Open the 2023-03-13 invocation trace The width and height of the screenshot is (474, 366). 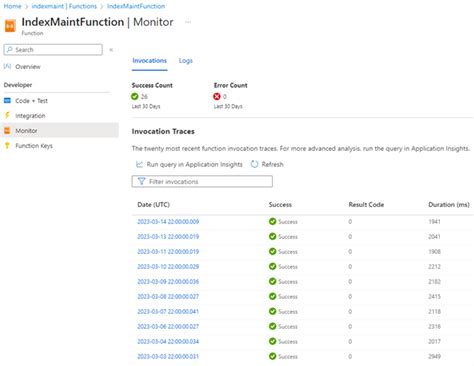[x=168, y=237]
